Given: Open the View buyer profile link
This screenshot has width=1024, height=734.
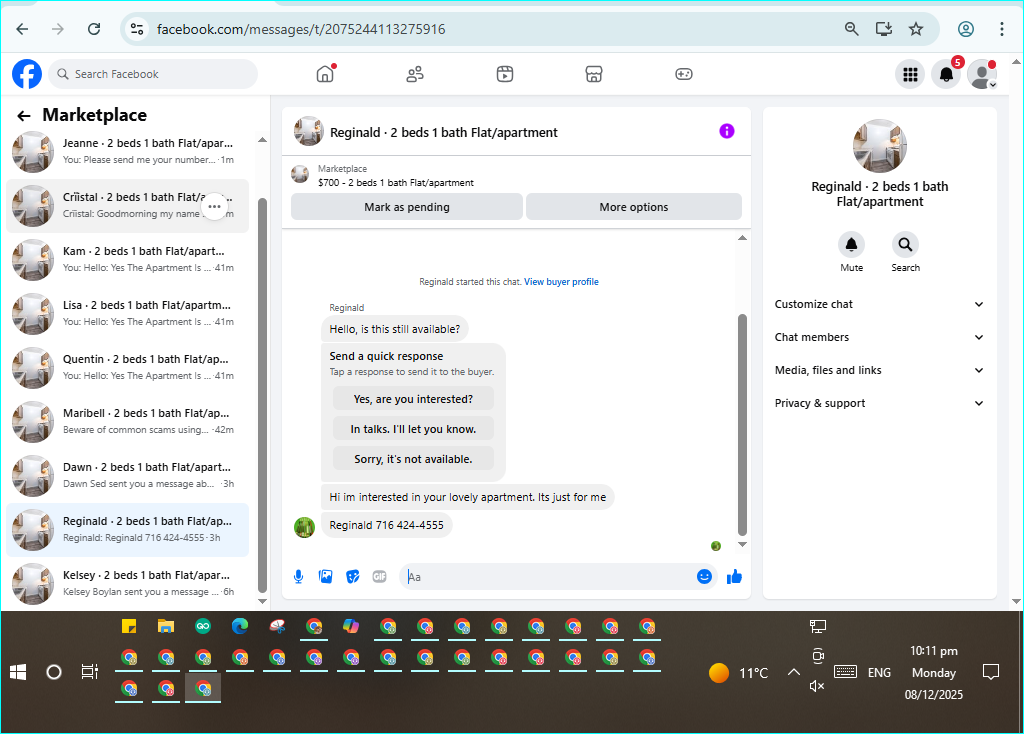Looking at the screenshot, I should (561, 282).
